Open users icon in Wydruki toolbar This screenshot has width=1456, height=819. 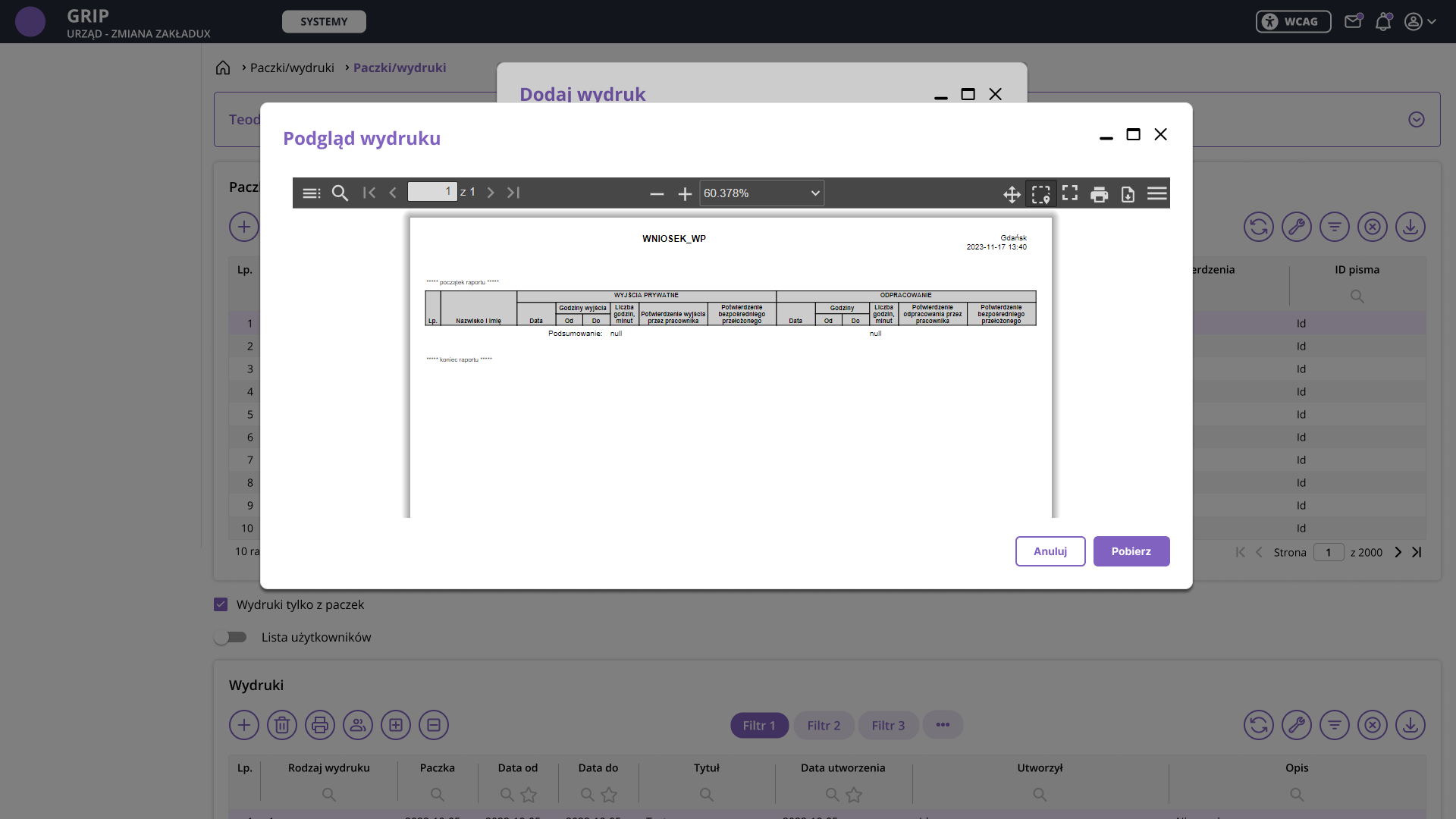tap(358, 725)
